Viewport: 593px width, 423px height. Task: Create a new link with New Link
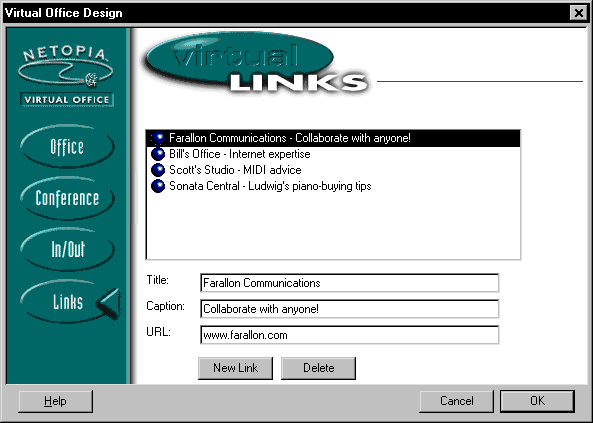[x=235, y=368]
